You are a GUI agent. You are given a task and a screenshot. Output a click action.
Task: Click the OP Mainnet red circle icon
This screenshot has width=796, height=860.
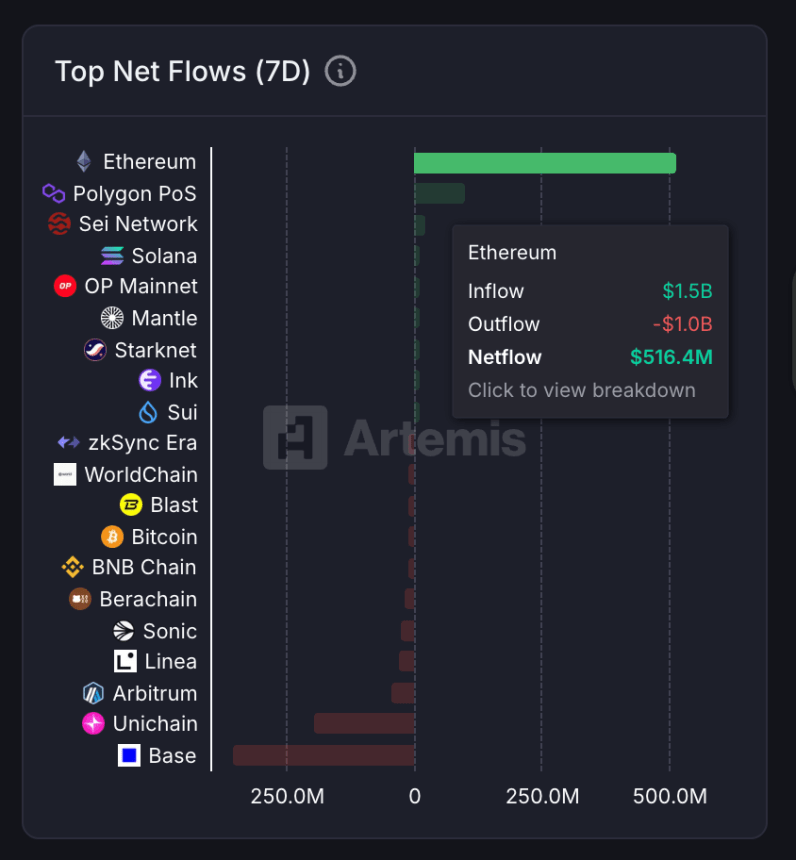66,287
